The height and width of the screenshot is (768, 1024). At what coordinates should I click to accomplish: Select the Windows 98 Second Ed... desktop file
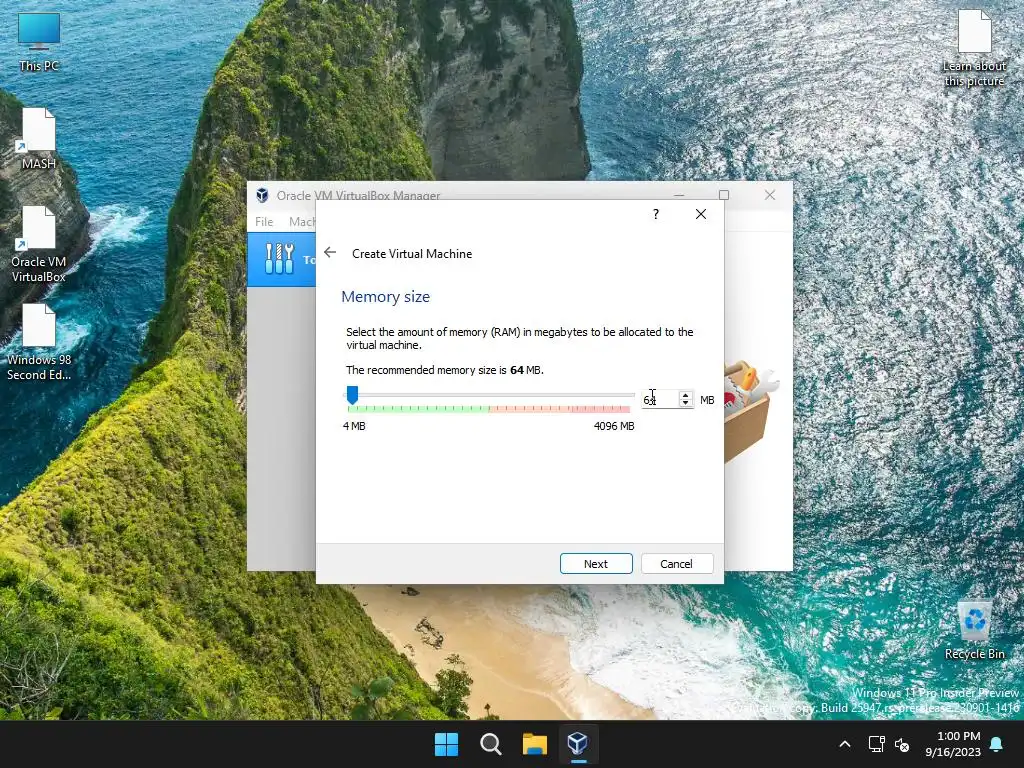click(39, 342)
